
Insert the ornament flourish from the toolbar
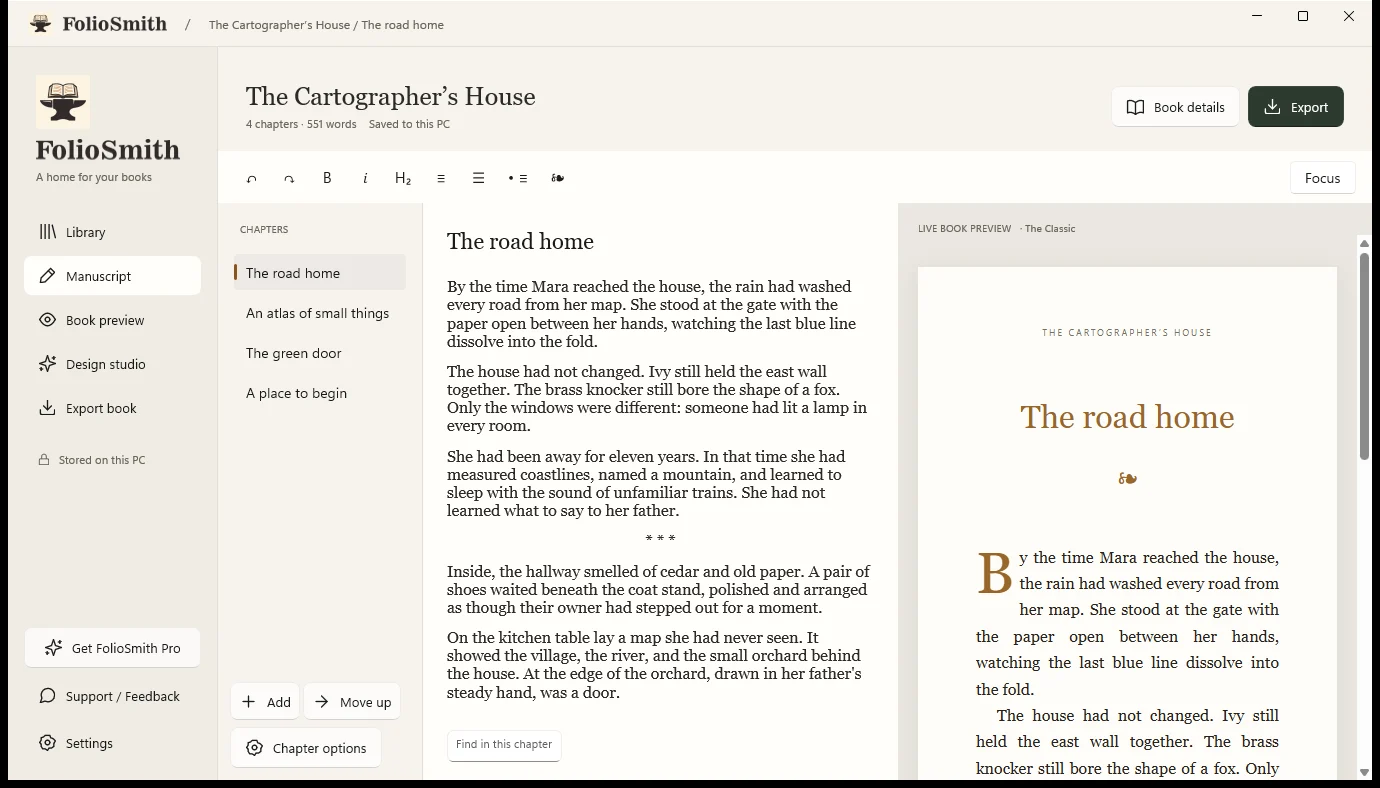point(558,178)
